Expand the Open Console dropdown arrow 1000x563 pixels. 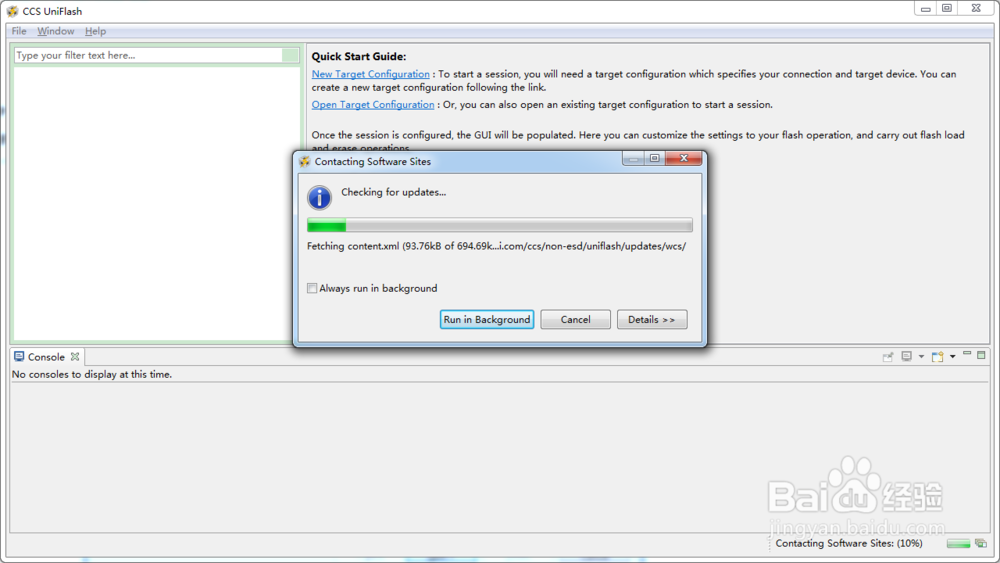pos(953,356)
